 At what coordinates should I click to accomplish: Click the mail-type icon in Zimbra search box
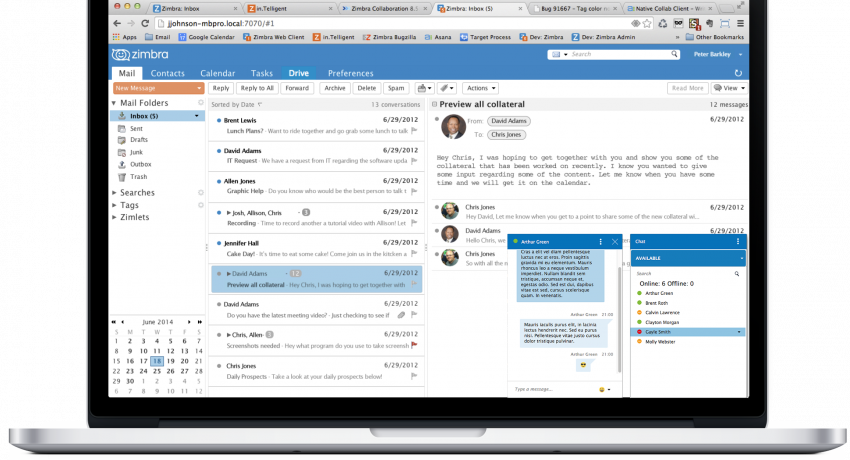click(556, 54)
